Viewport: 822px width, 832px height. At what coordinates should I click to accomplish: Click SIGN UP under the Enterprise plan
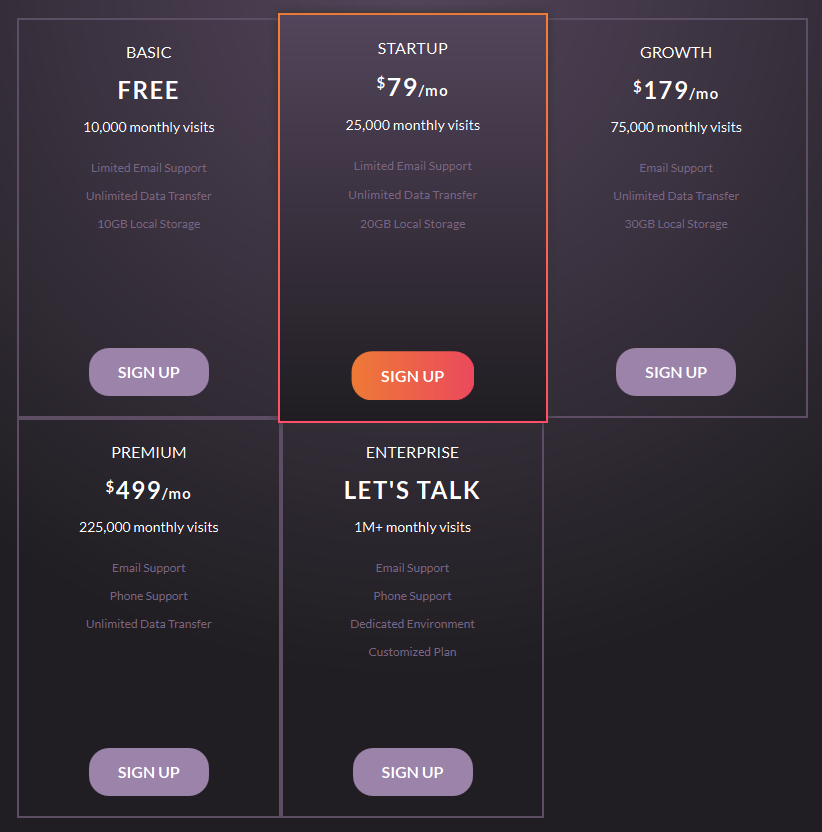click(412, 771)
